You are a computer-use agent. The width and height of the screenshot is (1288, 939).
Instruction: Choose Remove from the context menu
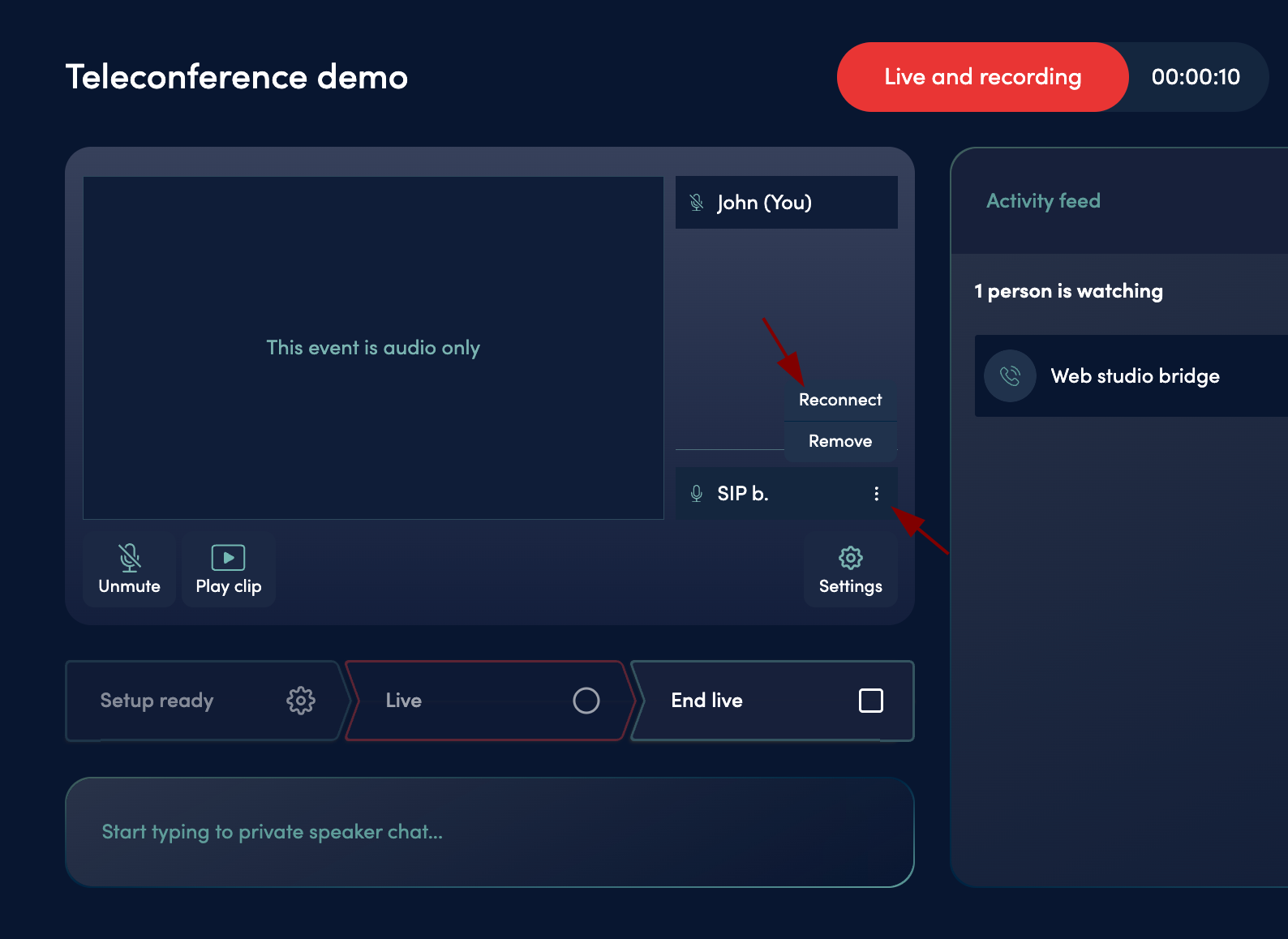[x=839, y=441]
